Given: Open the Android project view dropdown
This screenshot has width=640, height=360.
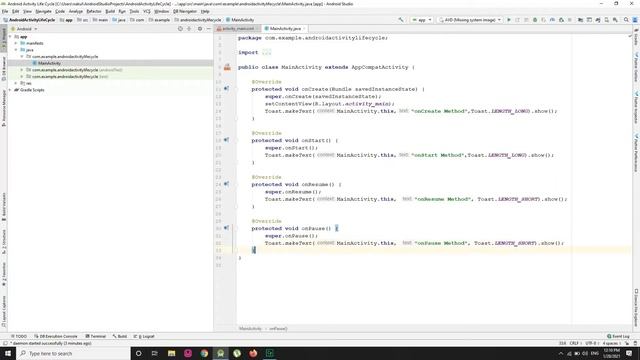Looking at the screenshot, I should pyautogui.click(x=24, y=29).
